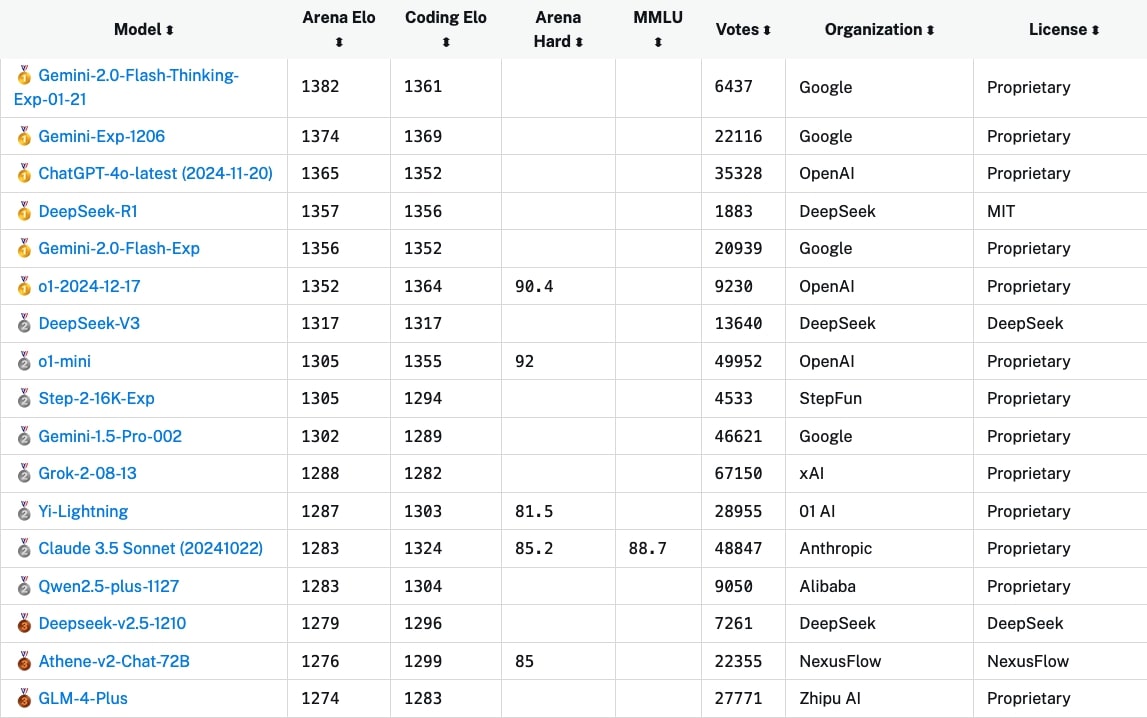Viewport: 1147px width, 718px height.
Task: Open Claude 3.5 Sonnet (20241022) link
Action: pyautogui.click(x=150, y=548)
